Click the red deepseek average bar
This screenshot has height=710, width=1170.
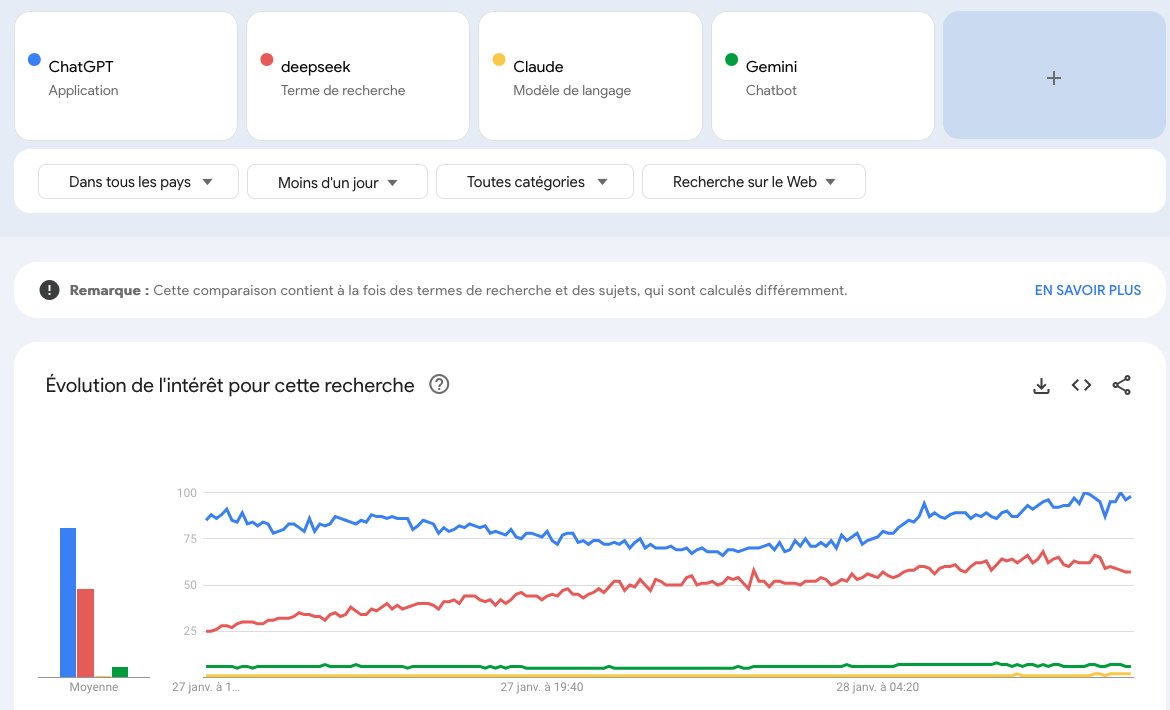(85, 633)
